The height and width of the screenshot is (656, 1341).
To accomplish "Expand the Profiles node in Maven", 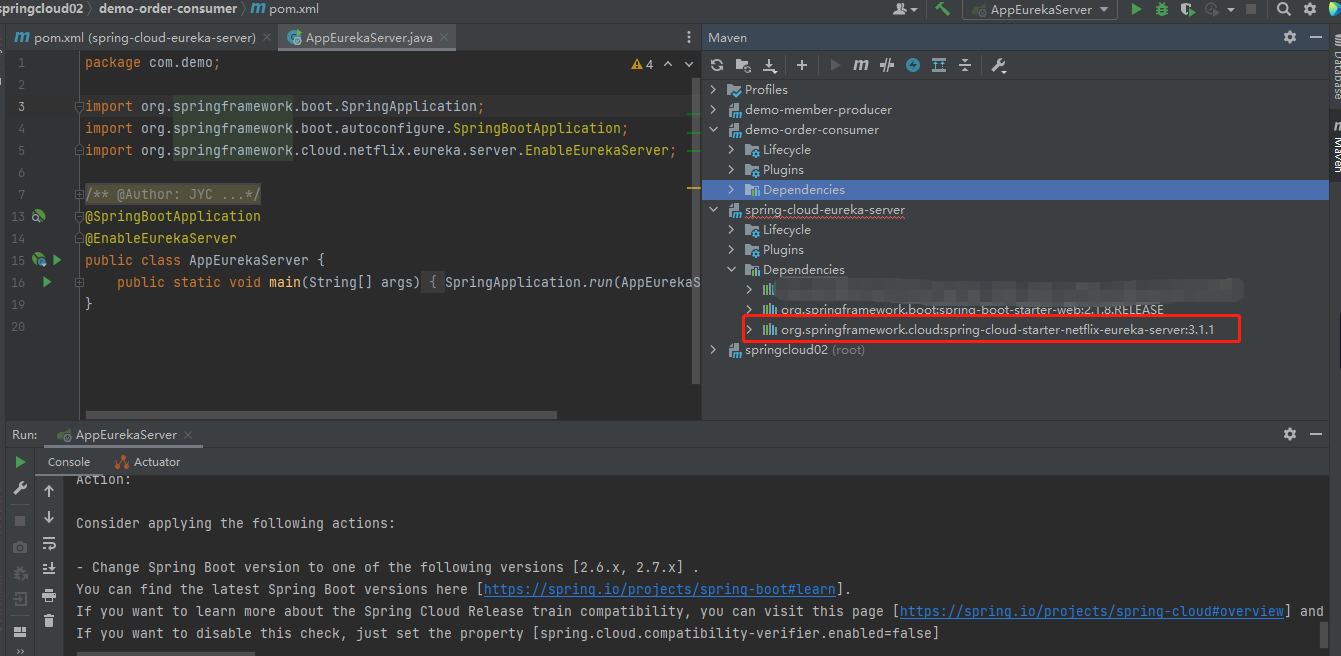I will (x=714, y=90).
